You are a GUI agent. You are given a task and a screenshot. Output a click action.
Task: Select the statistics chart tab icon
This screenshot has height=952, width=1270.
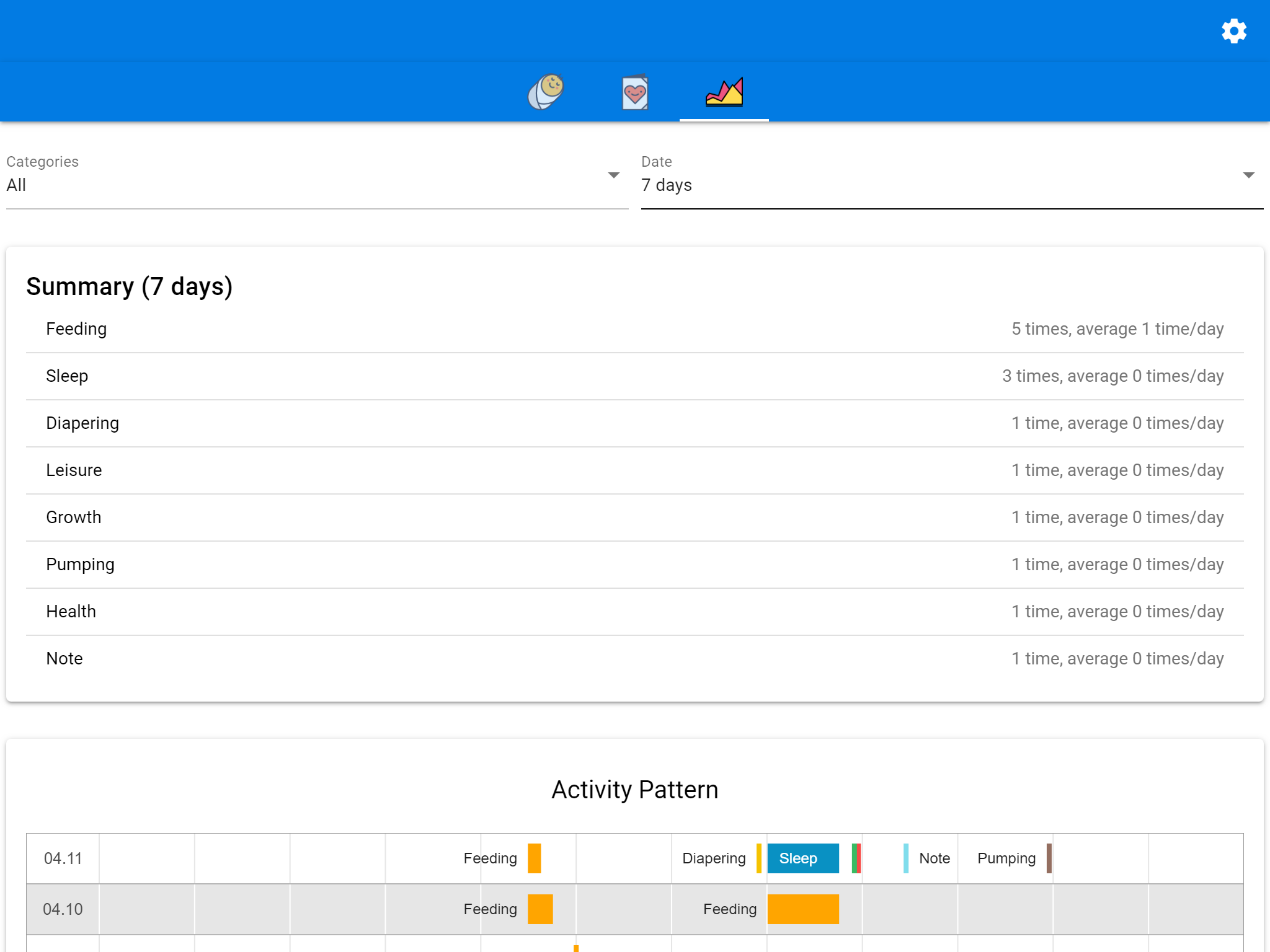coord(724,92)
